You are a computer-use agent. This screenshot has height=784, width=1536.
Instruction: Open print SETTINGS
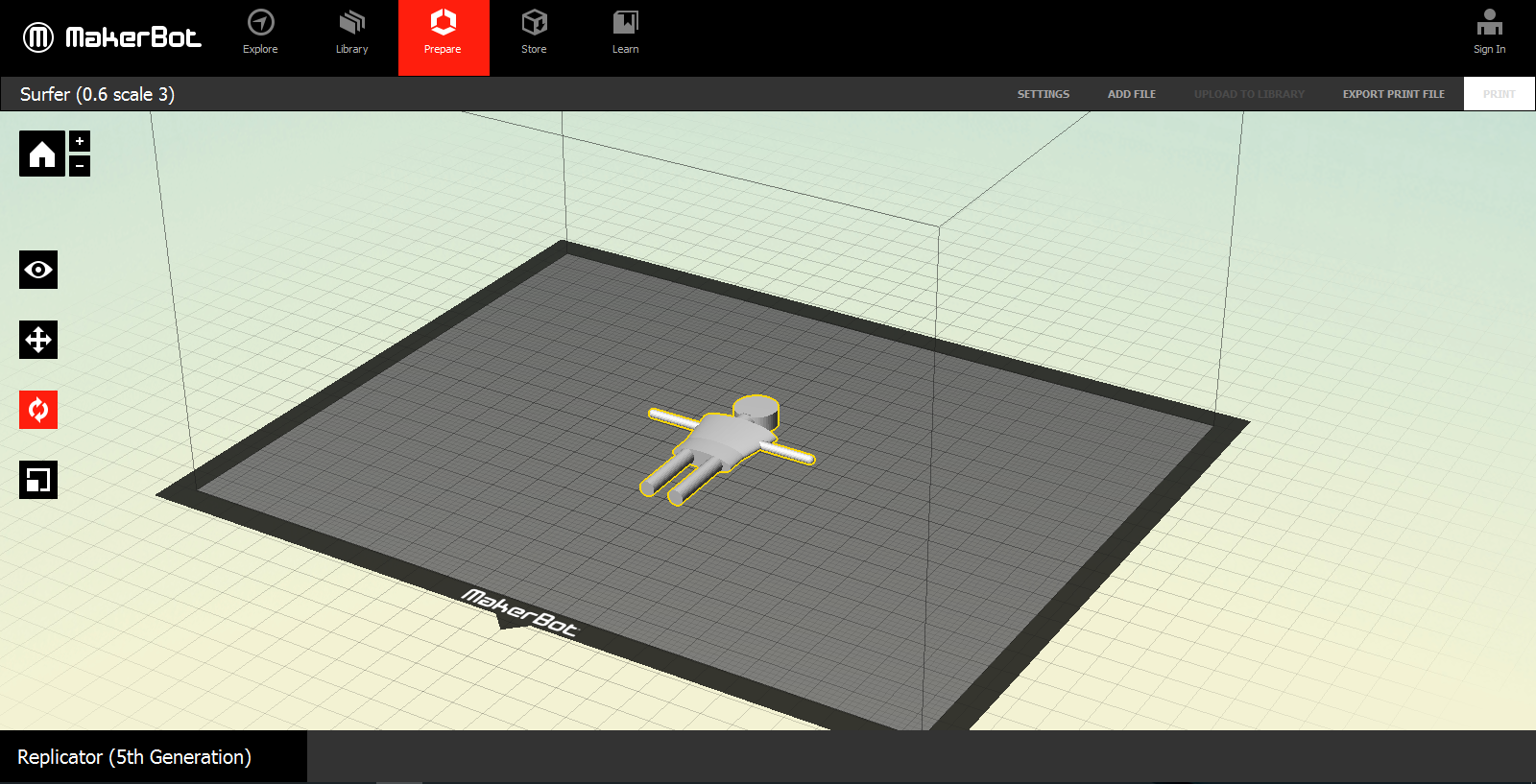[x=1043, y=94]
